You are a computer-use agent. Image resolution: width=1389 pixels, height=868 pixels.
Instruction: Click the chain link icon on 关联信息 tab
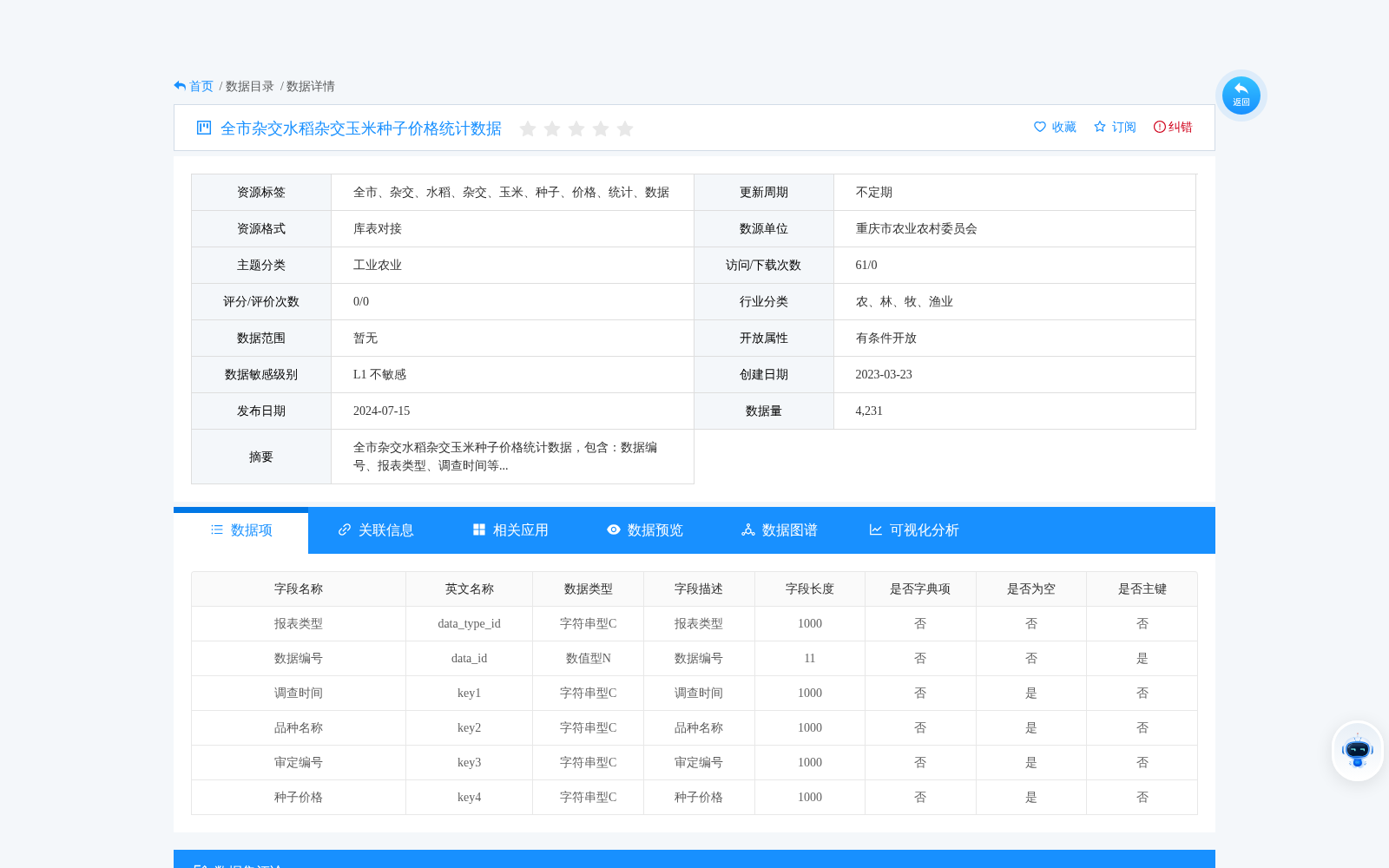[x=345, y=529]
